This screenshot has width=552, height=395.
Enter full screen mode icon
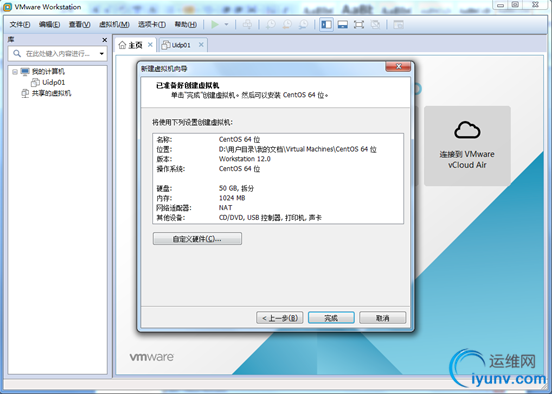(359, 24)
